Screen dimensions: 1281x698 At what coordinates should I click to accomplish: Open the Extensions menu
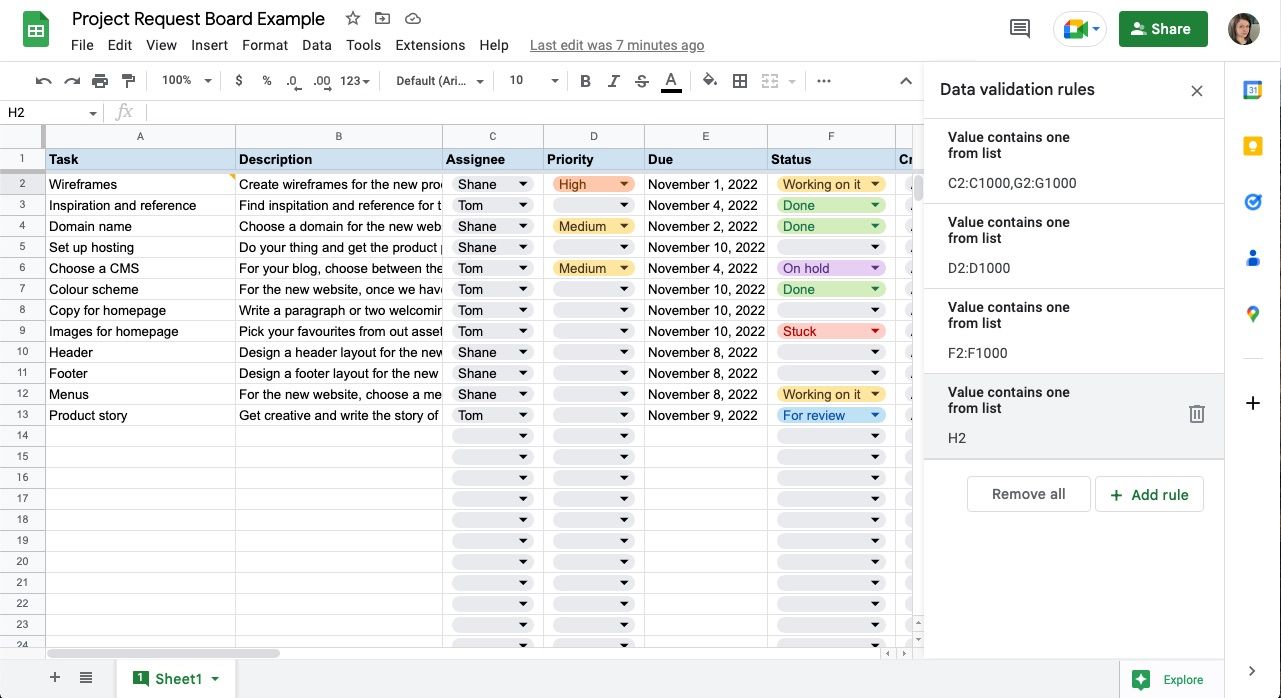point(430,45)
